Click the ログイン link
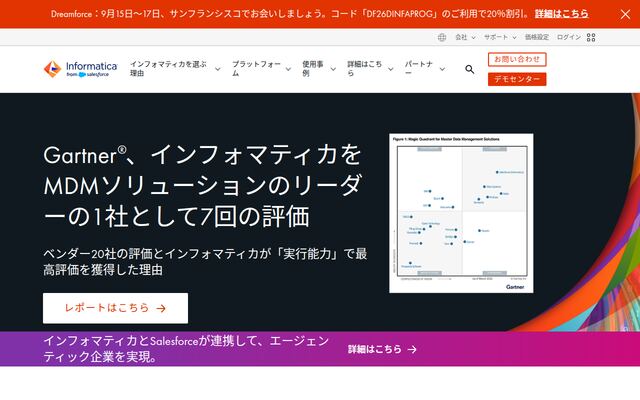 click(x=569, y=37)
